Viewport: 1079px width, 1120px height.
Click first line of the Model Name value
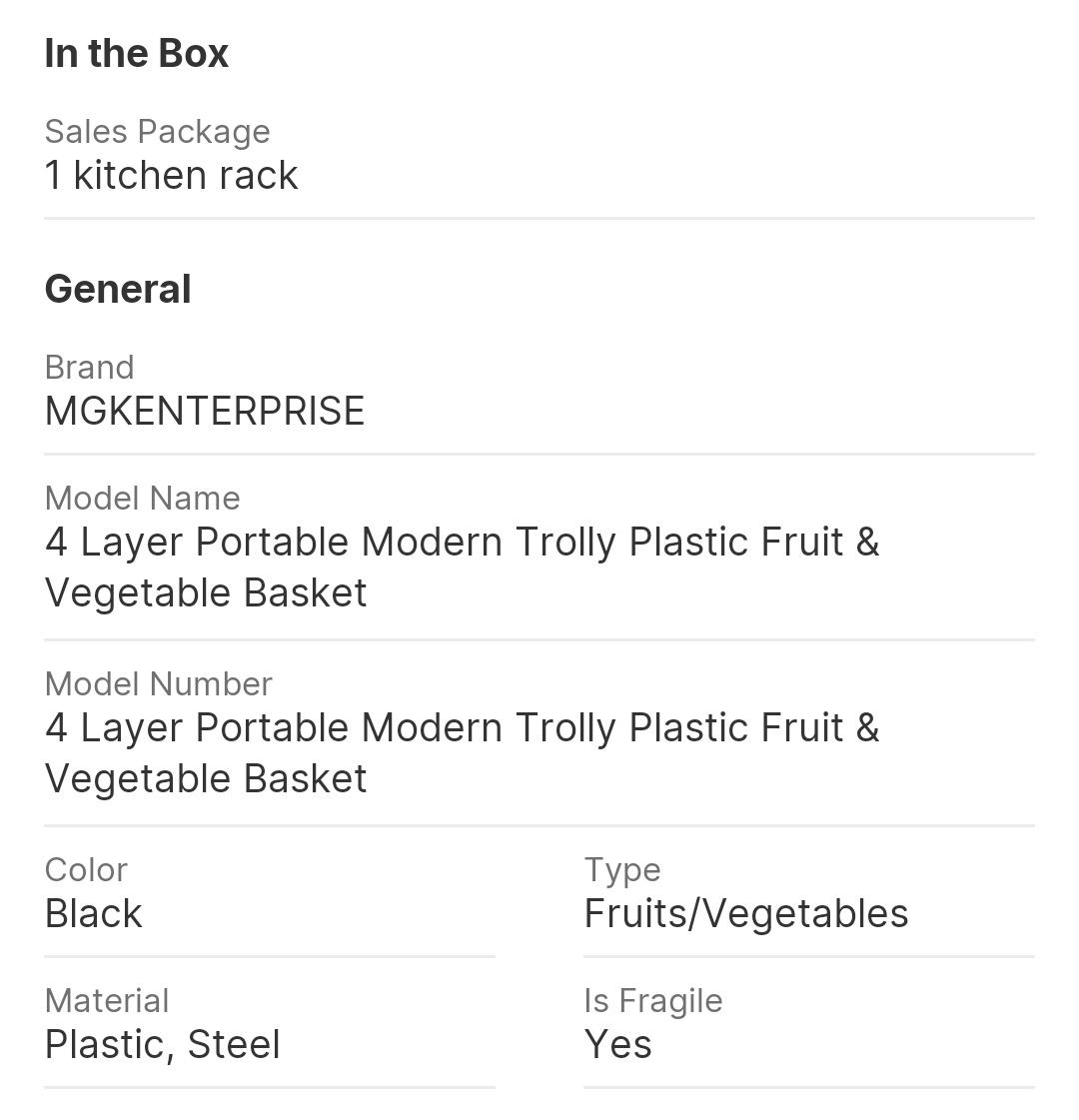coord(462,542)
